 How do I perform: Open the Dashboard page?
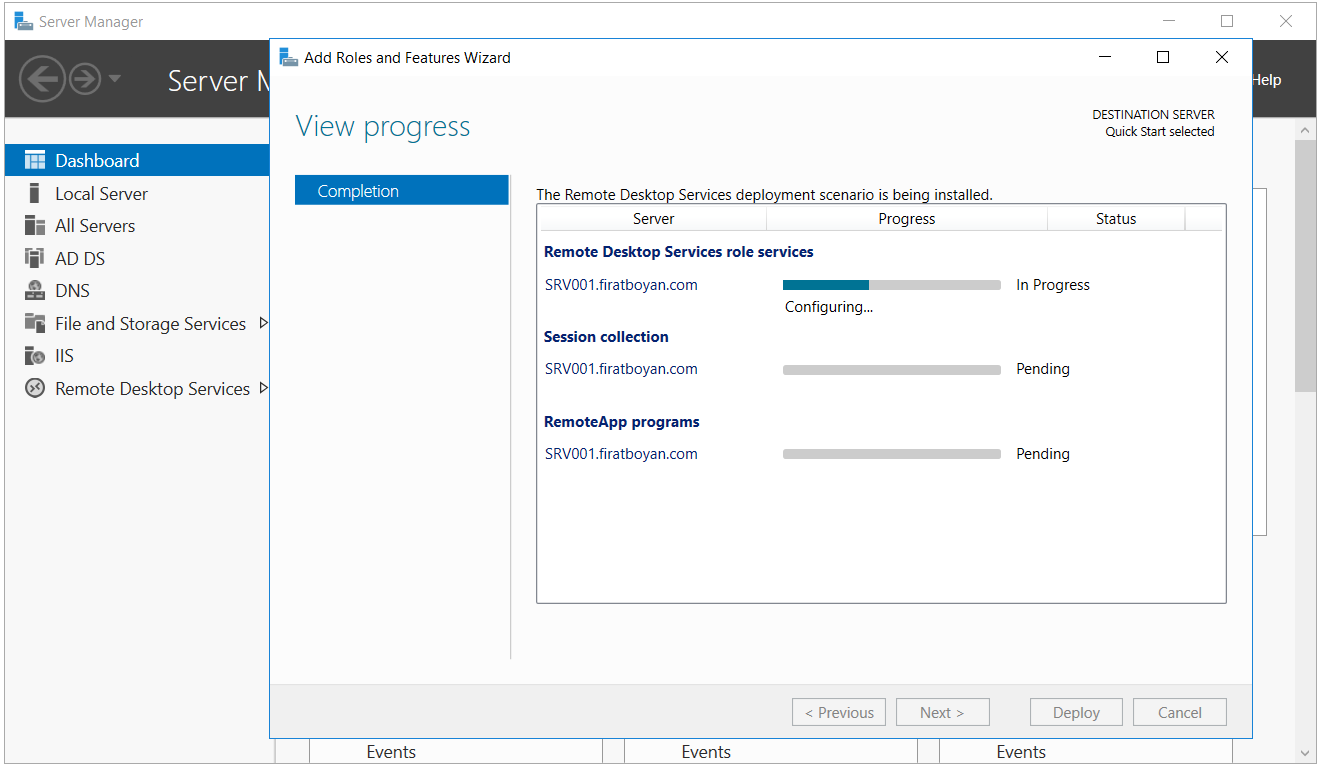point(137,160)
